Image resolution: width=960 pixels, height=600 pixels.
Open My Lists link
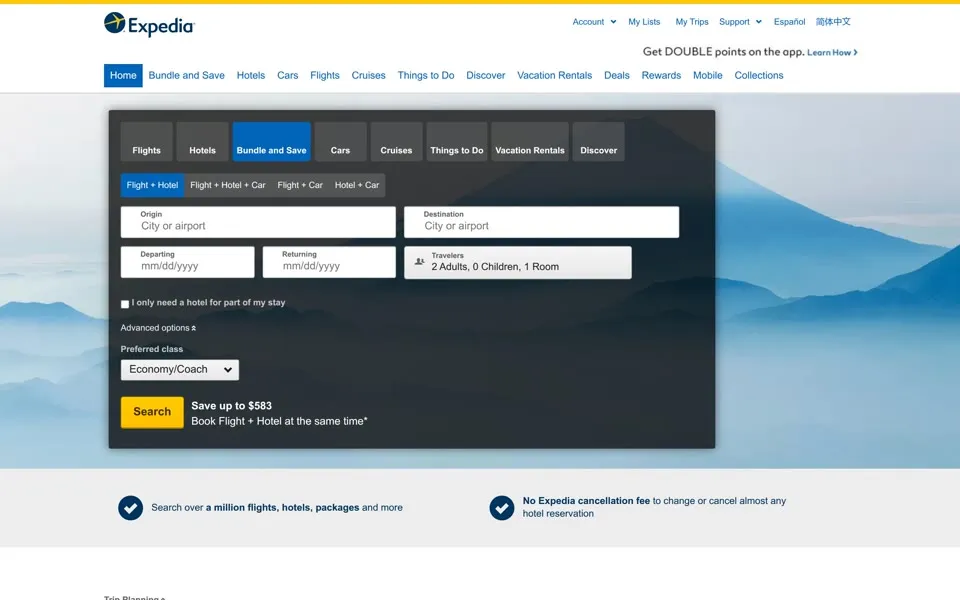[644, 21]
